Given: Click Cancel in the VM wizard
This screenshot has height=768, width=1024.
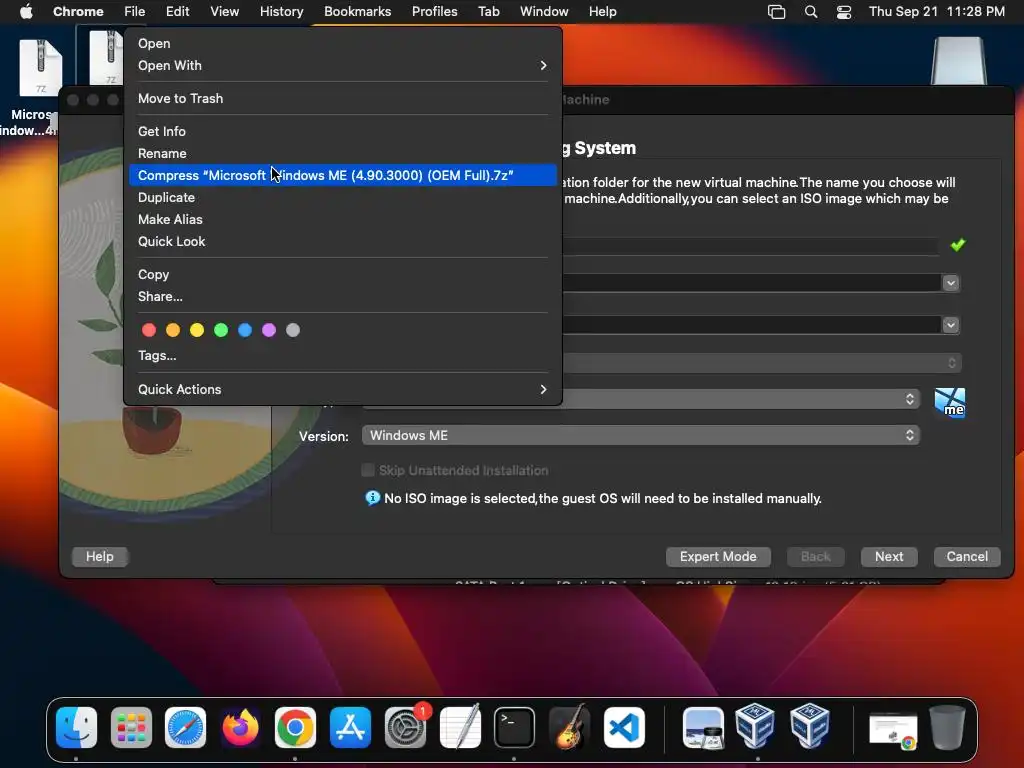Looking at the screenshot, I should pyautogui.click(x=967, y=556).
